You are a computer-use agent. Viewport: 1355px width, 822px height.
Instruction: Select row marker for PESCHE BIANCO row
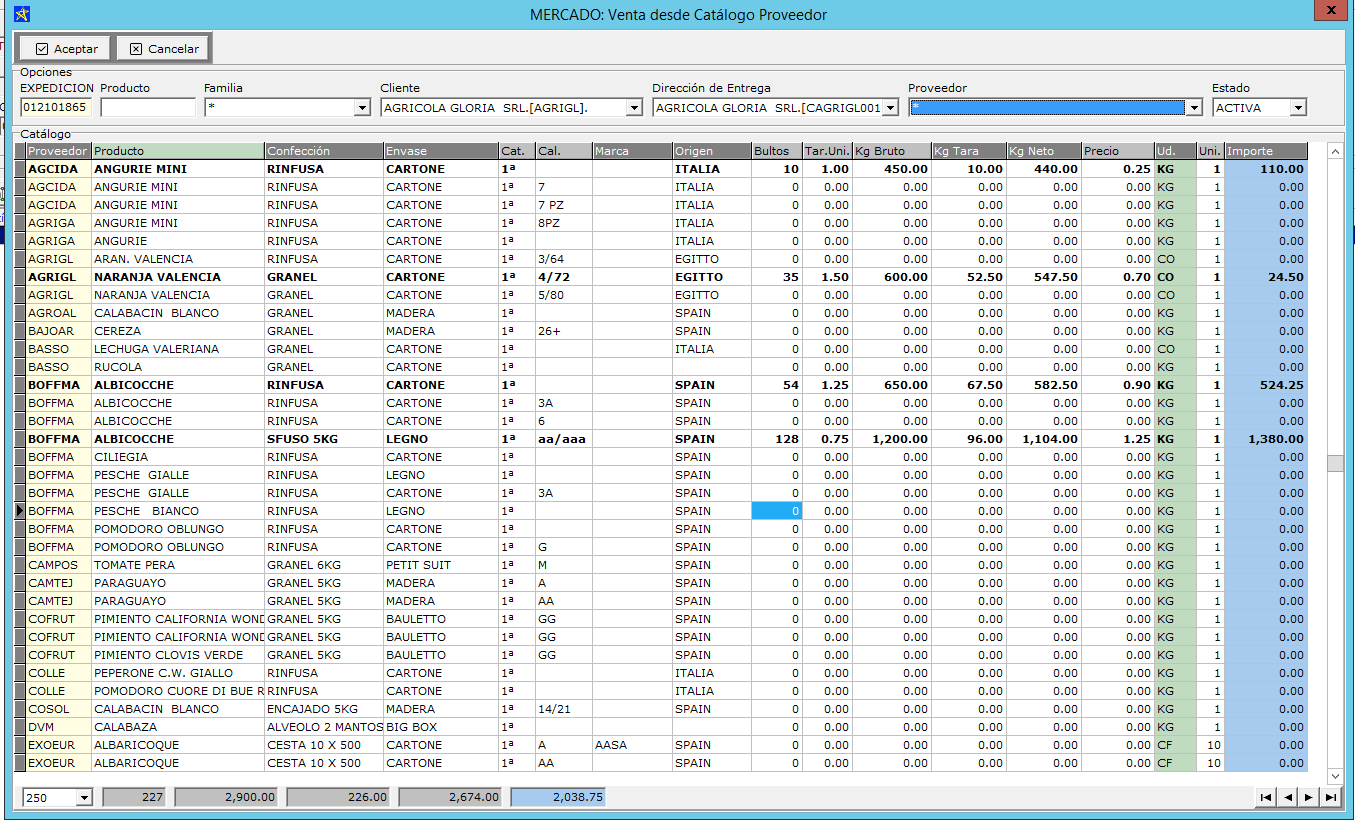tap(20, 511)
